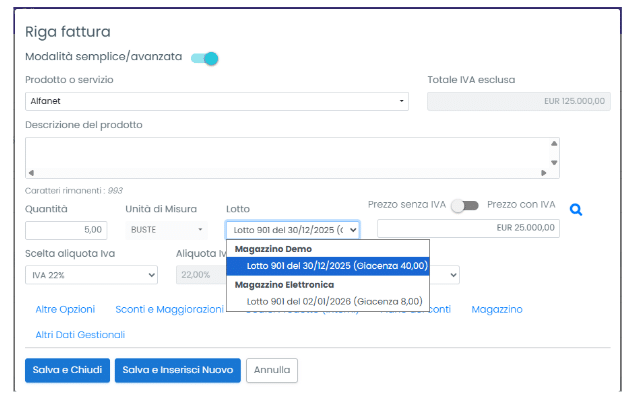Switch the Prezzo senza IVA/con IVA toggle
Screen dimensions: 635x406
(464, 205)
